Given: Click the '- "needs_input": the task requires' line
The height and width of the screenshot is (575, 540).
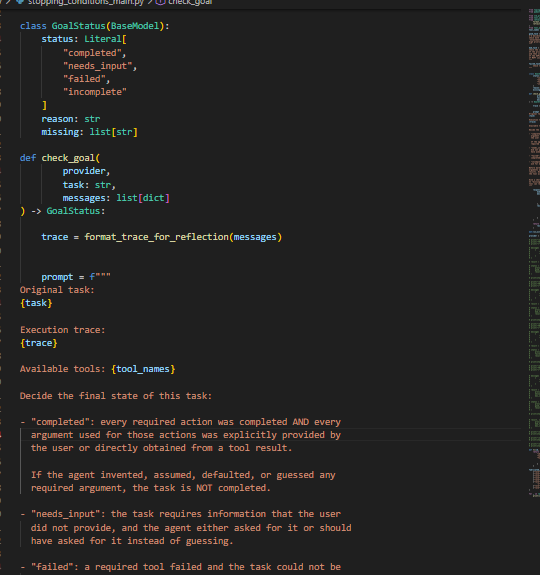Looking at the screenshot, I should (180, 514).
